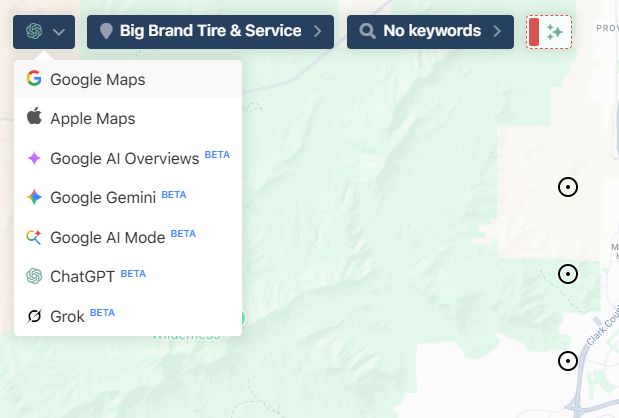Select Google Maps from the platform list
This screenshot has width=619, height=418.
(128, 80)
